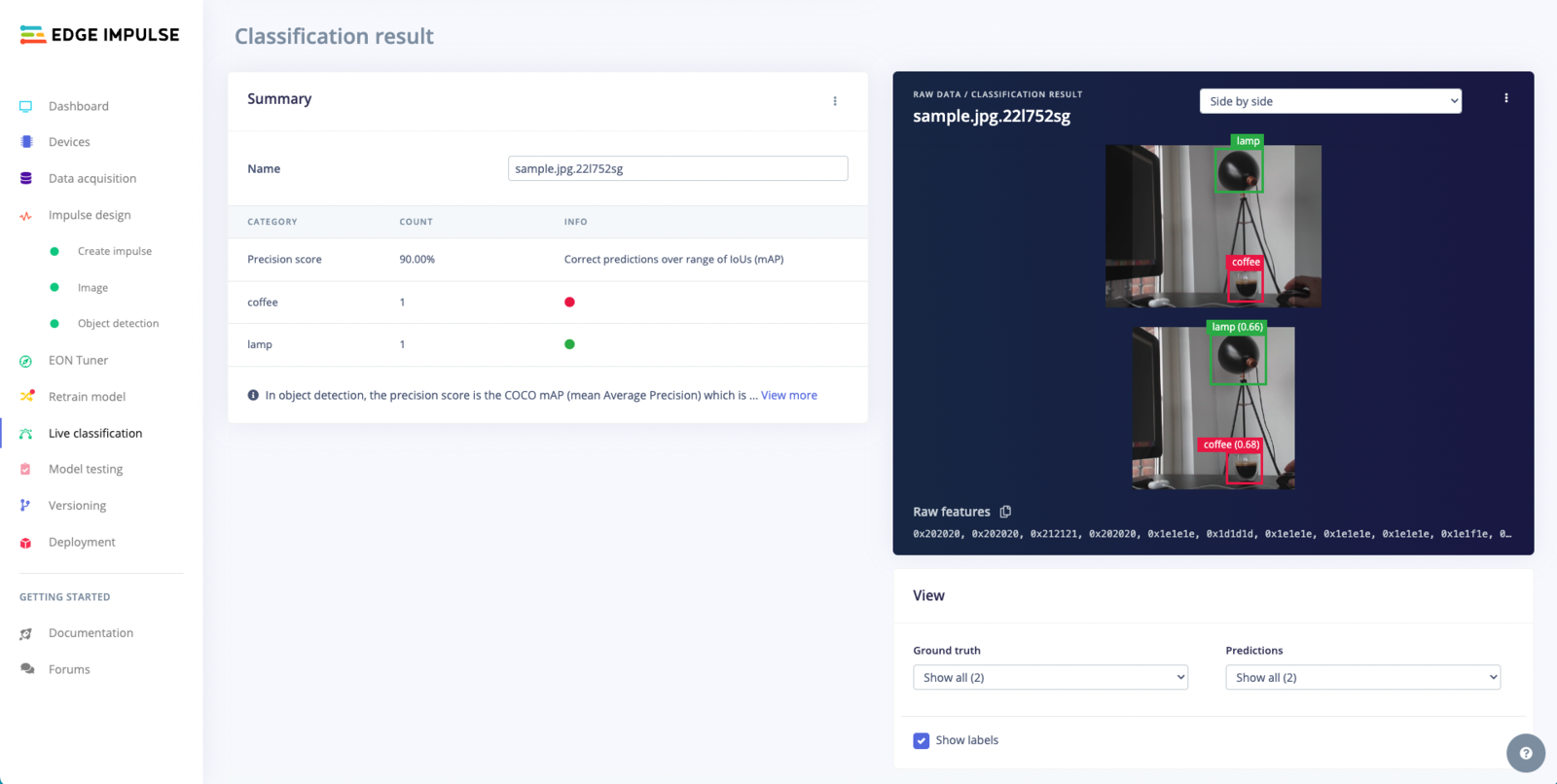Click the info icon beside precision score note
This screenshot has width=1557, height=784.
(x=253, y=395)
